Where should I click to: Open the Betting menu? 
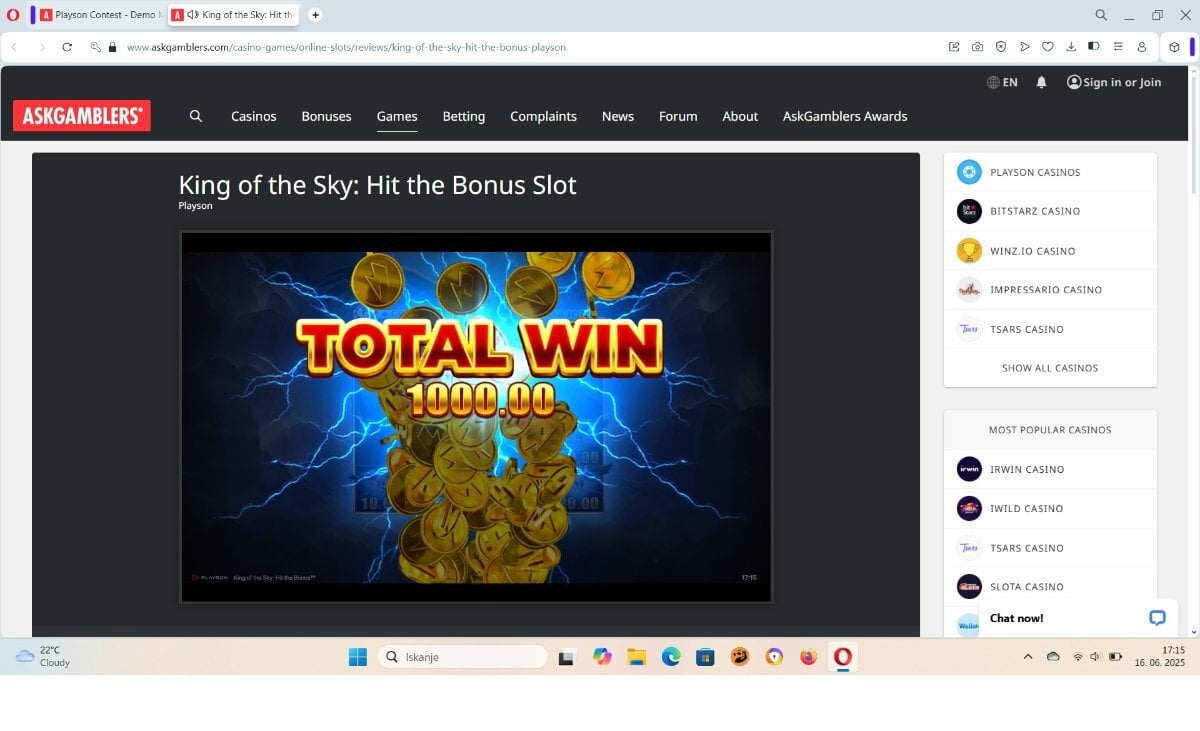464,116
